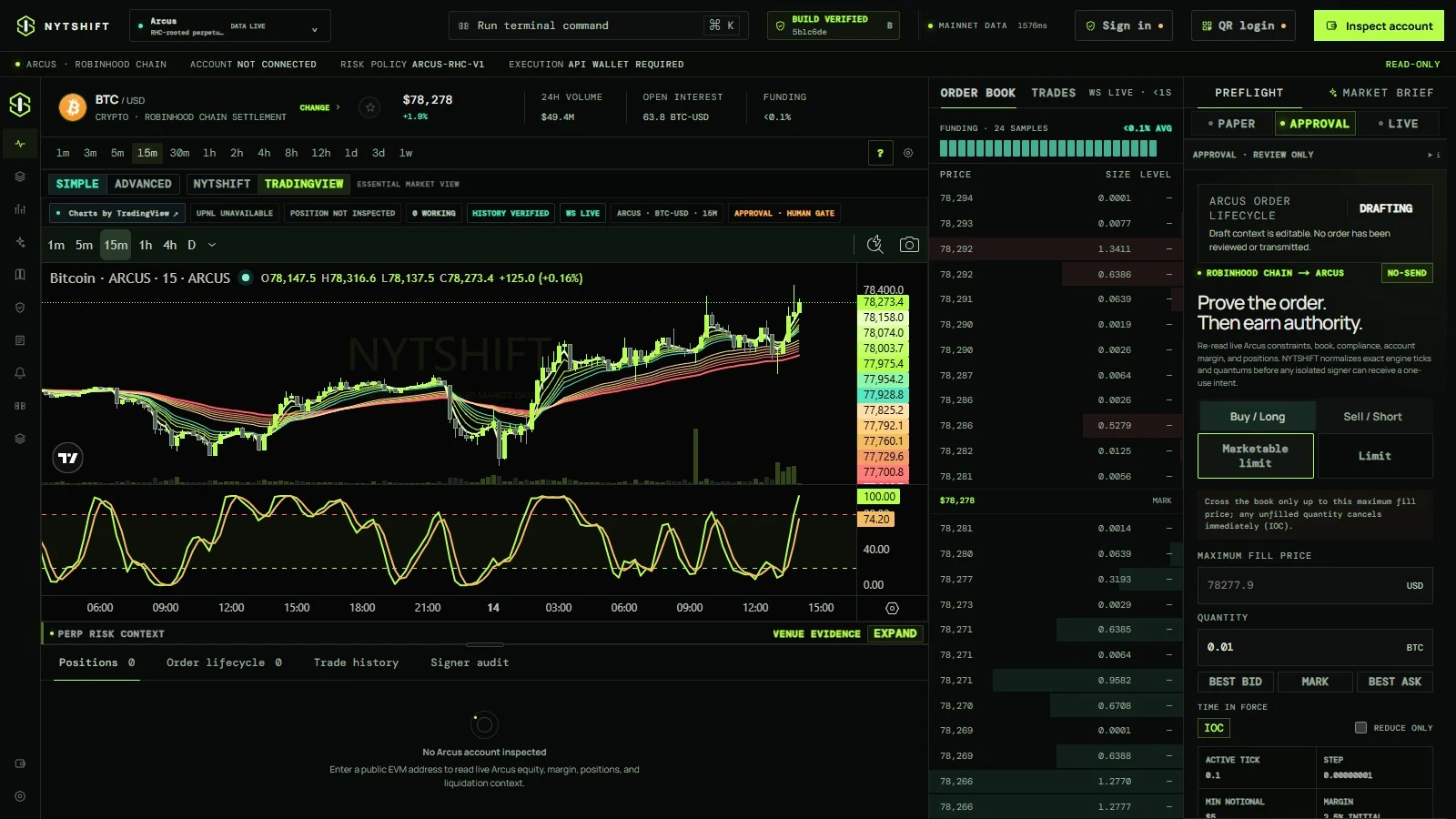
Task: Select the 1h timeframe in top interval row
Action: (209, 153)
